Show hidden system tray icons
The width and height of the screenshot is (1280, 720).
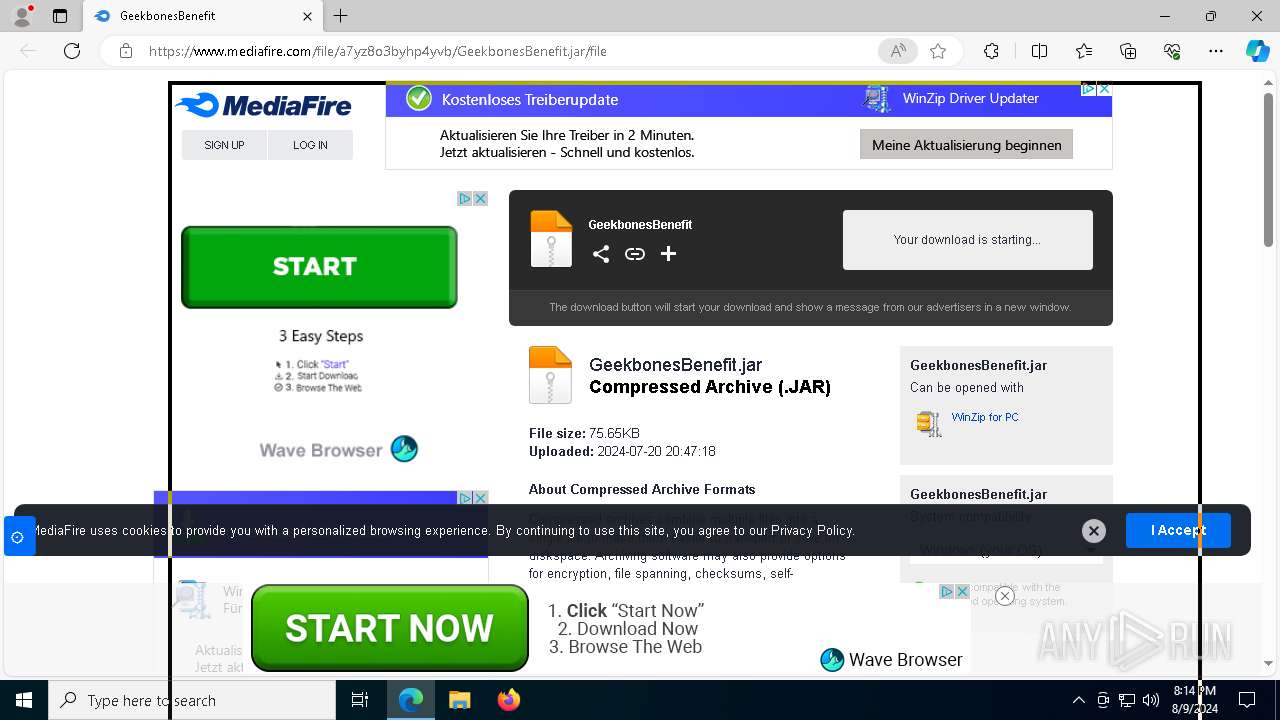click(x=1078, y=700)
